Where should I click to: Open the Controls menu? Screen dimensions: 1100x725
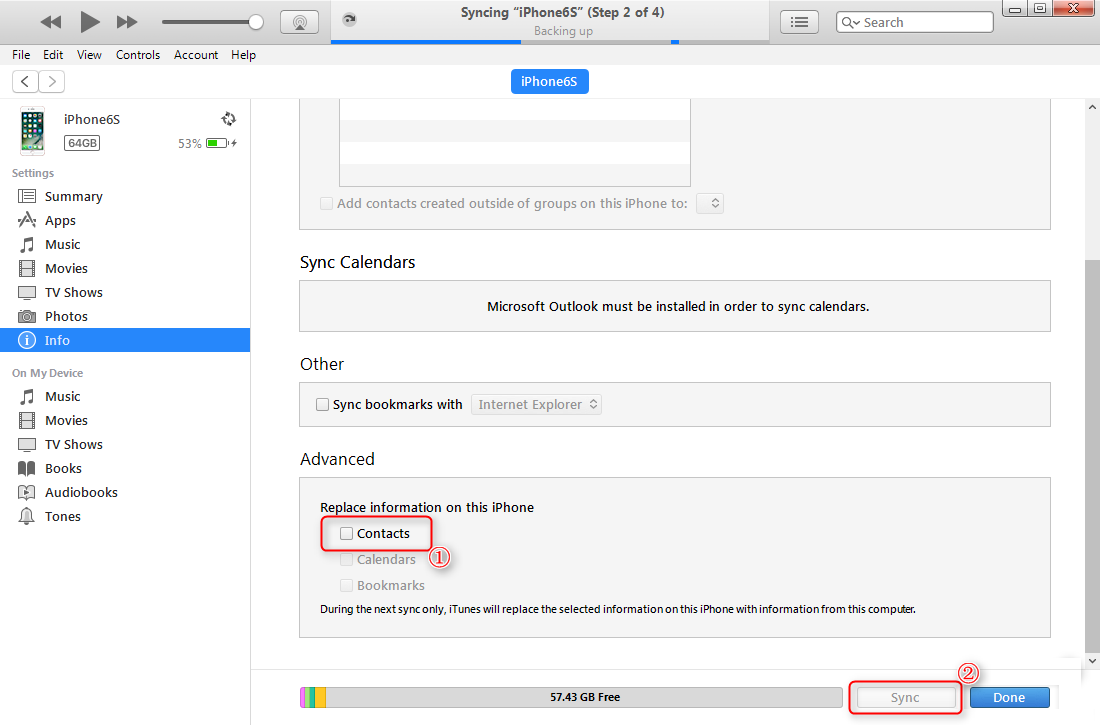click(137, 55)
